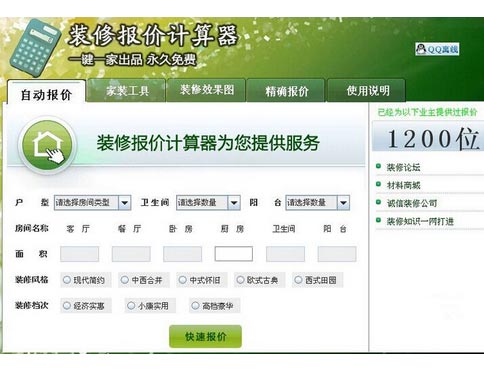Image resolution: width=484 pixels, height=371 pixels.
Task: Click the 1200位 counter text
Action: 433,139
